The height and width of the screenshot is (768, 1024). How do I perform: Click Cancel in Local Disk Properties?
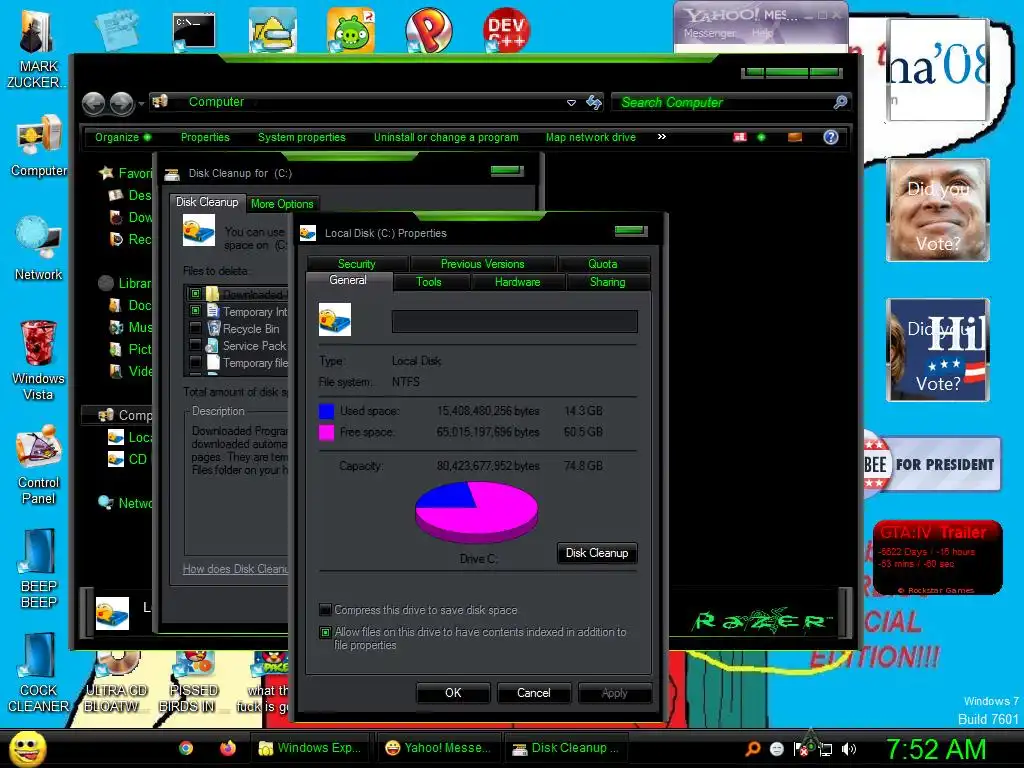tap(534, 693)
